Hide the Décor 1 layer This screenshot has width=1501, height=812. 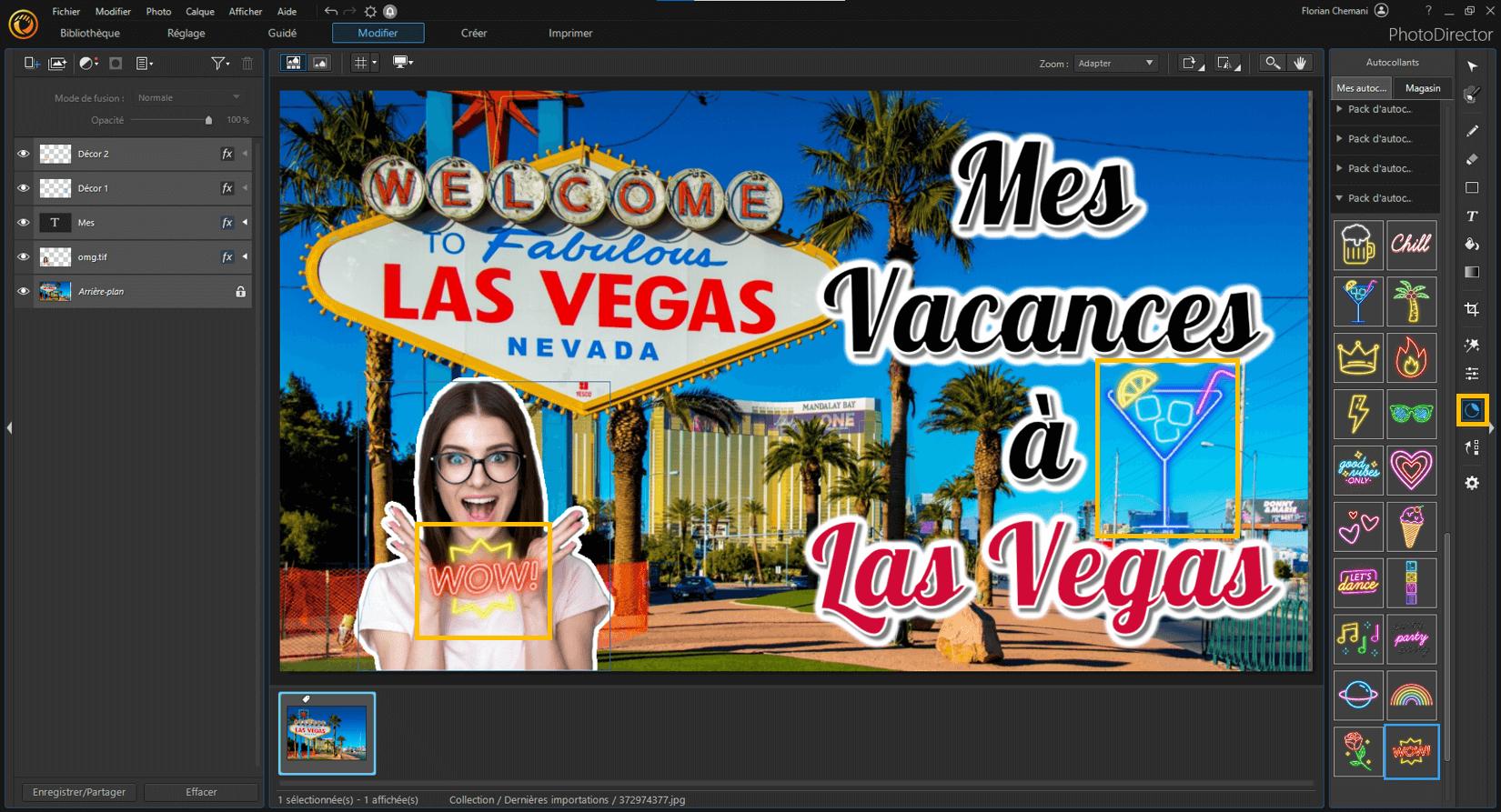[24, 188]
